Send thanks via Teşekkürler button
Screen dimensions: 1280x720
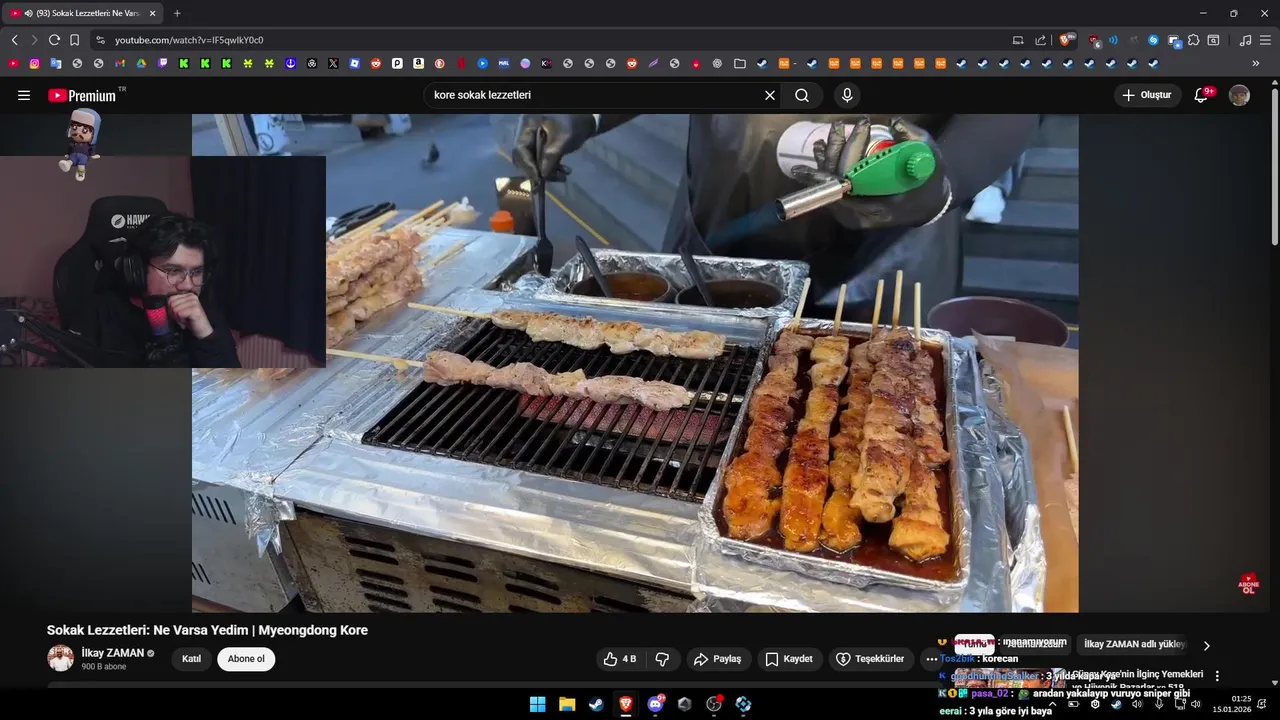[x=870, y=659]
